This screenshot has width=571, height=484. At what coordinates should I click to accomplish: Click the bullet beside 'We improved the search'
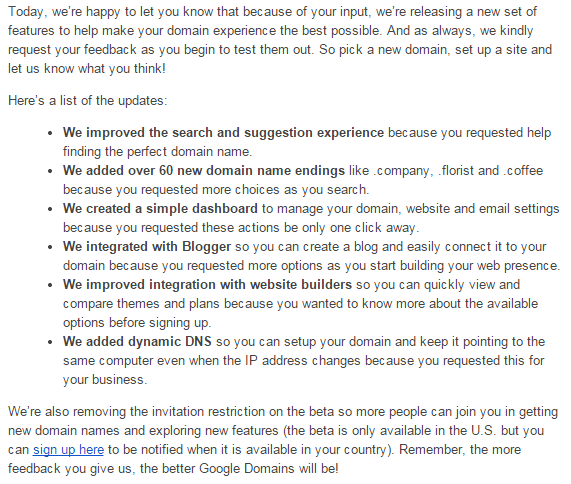pos(50,134)
